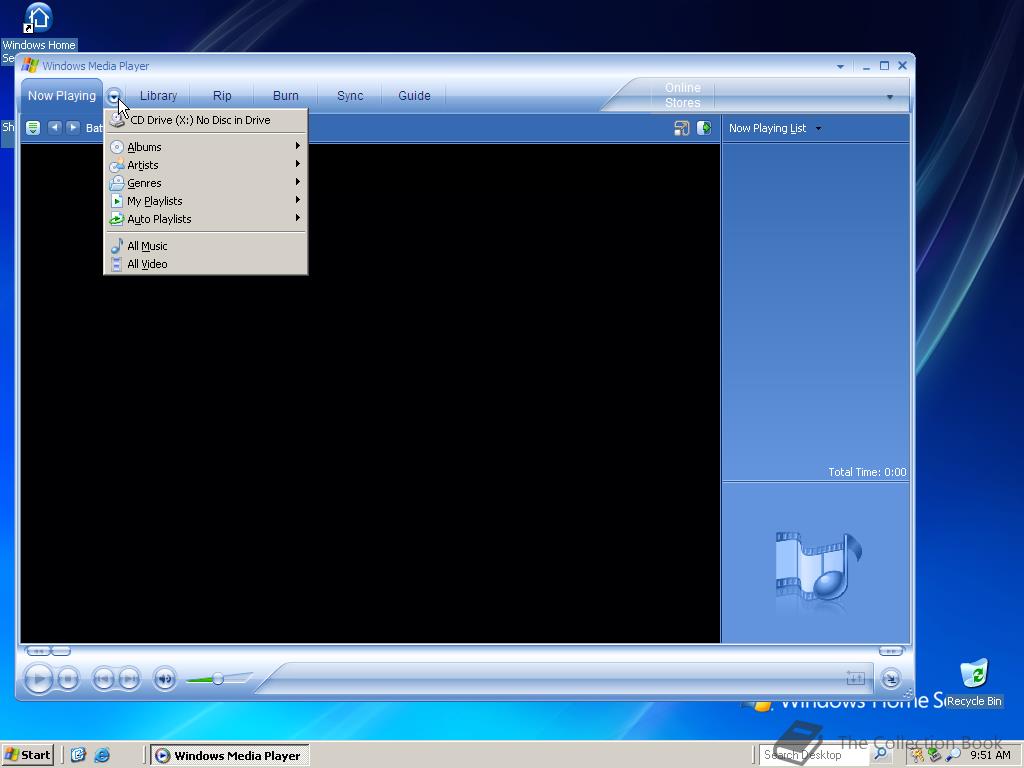Viewport: 1024px width, 768px height.
Task: Click the All Music note icon
Action: (117, 246)
